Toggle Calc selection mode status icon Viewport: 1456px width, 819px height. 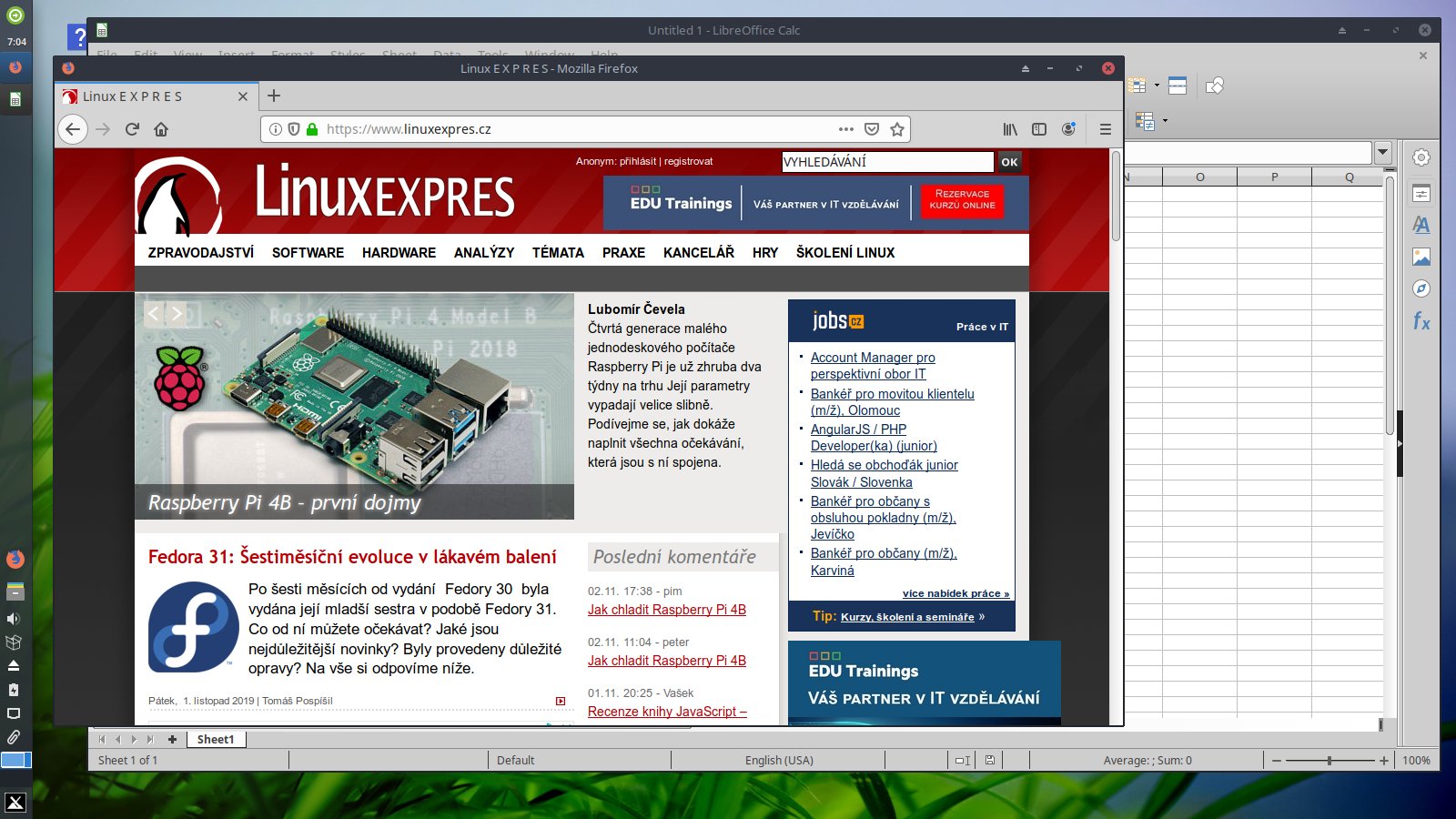[962, 760]
